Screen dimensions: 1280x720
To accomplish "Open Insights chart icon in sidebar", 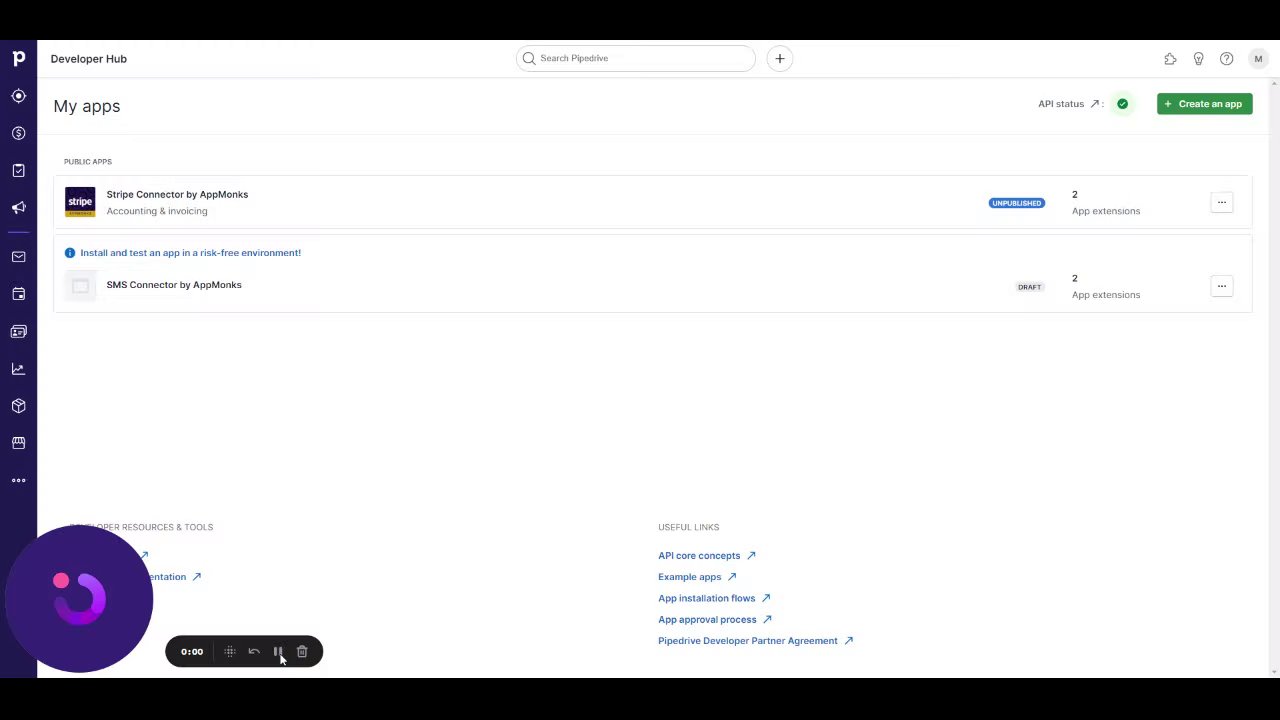I will click(x=18, y=369).
